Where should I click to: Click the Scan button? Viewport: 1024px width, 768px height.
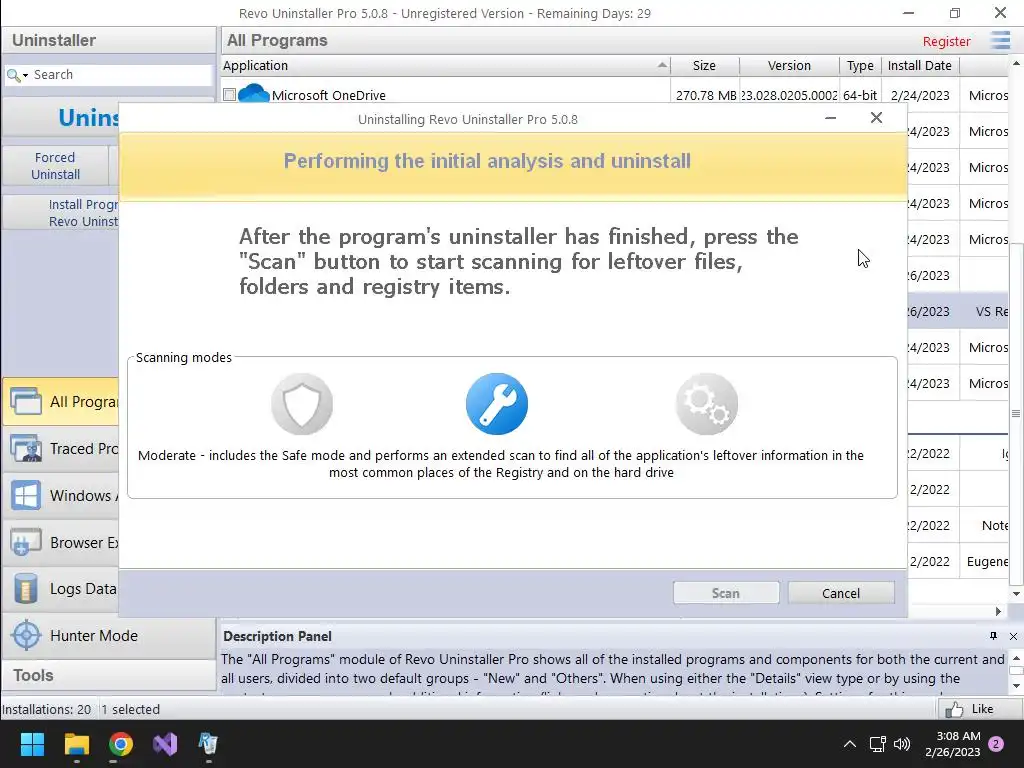tap(726, 593)
